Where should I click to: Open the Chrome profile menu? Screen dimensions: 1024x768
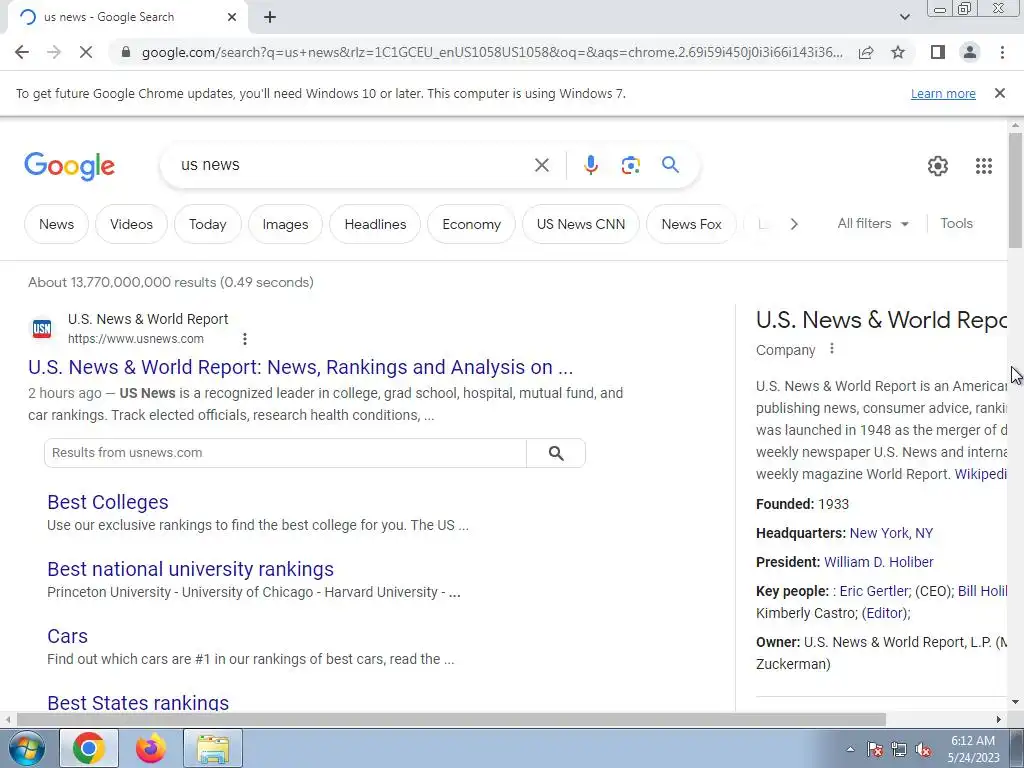(x=970, y=52)
